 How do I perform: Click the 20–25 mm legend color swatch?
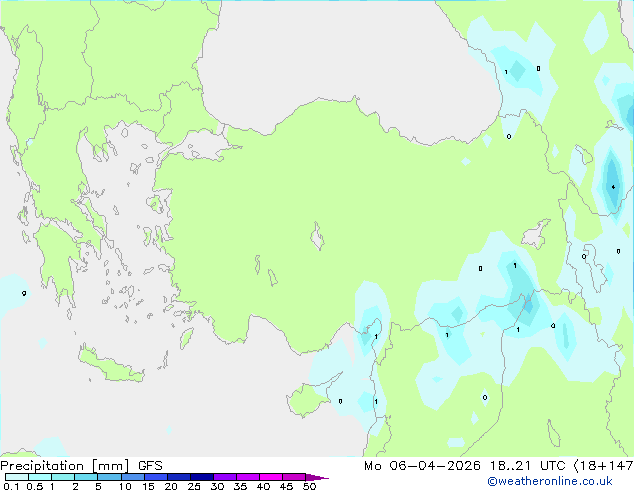click(x=178, y=477)
